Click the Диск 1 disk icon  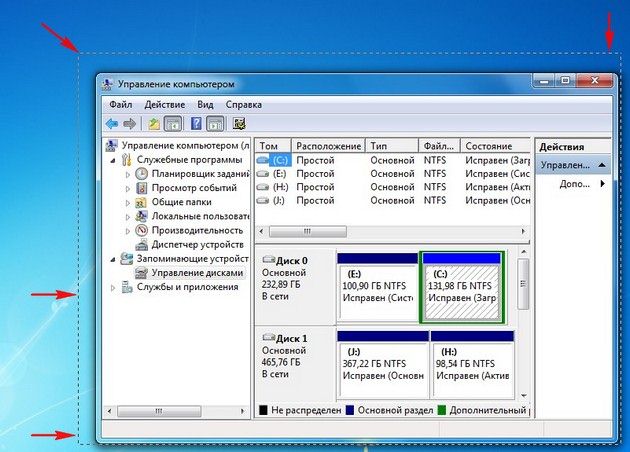click(x=268, y=337)
